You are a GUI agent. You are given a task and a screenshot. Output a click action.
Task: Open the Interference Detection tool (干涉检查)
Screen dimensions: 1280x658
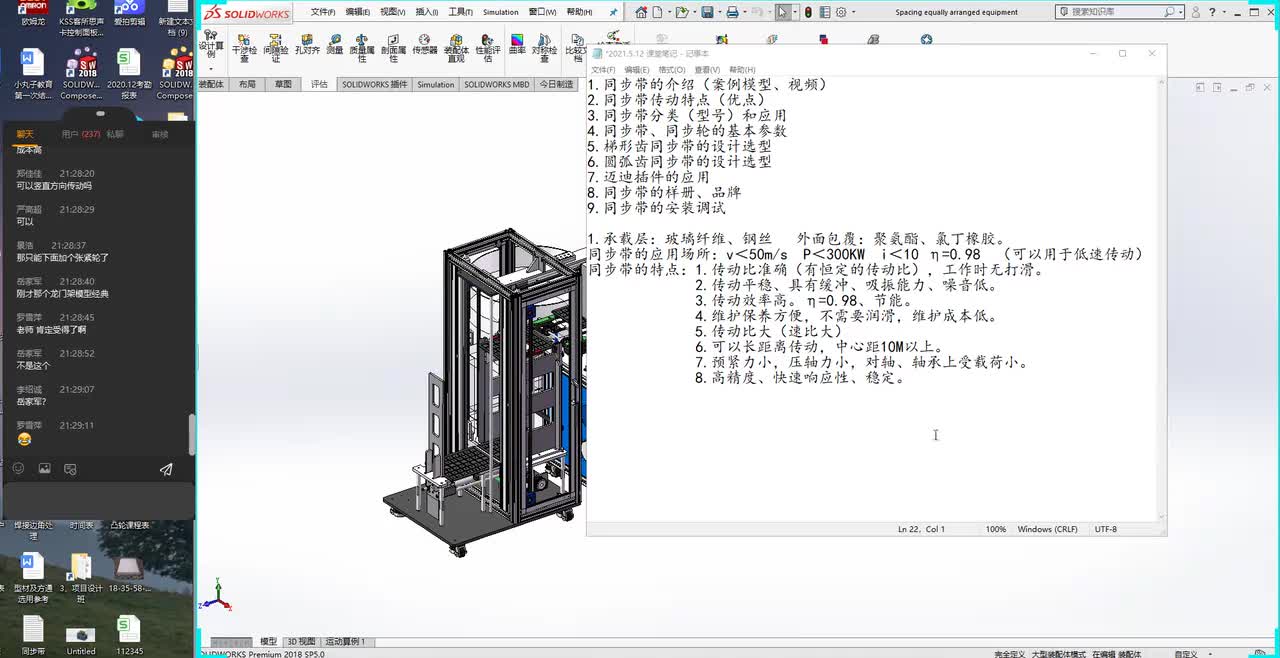(244, 49)
